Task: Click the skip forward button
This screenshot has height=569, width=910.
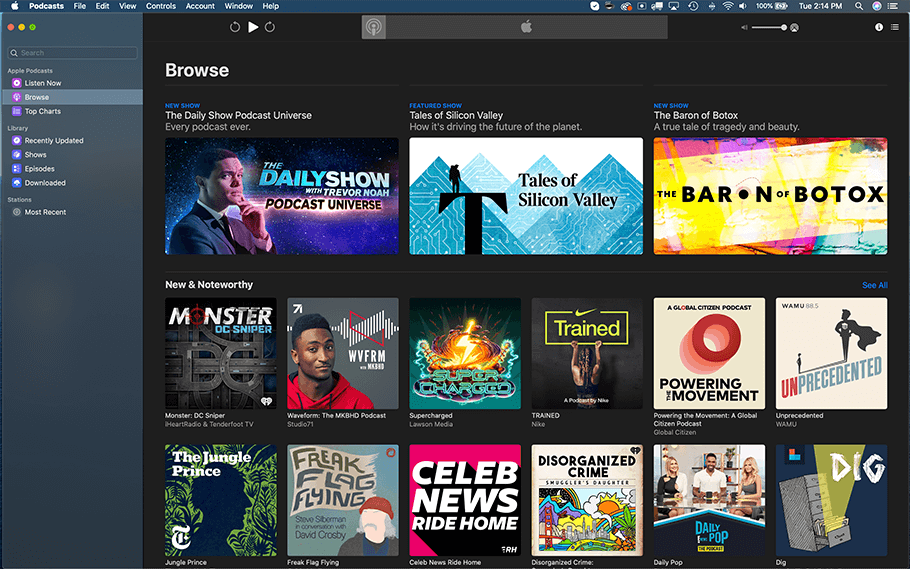Action: coord(270,27)
